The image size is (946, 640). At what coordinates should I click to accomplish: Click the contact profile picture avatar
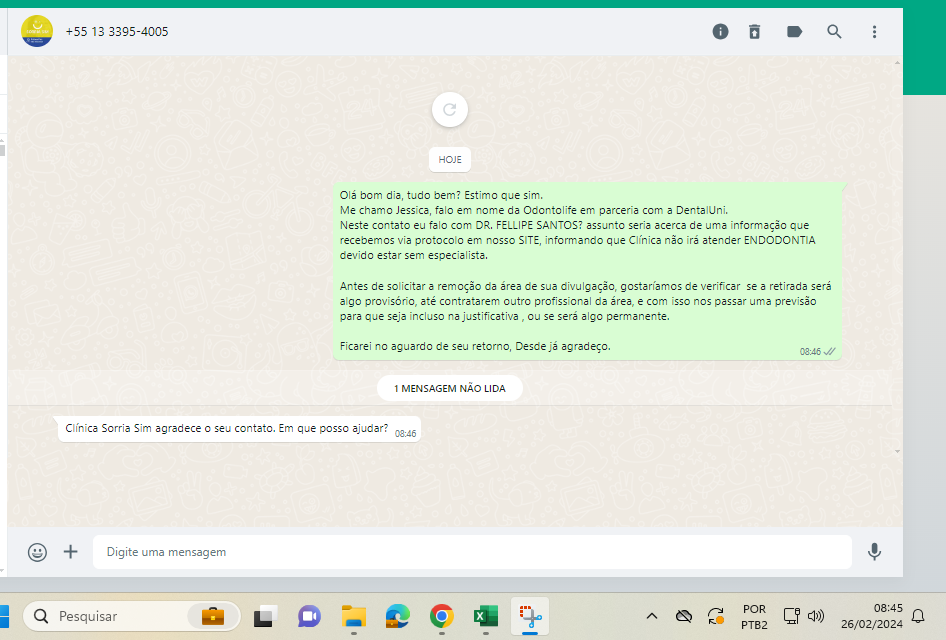[37, 31]
